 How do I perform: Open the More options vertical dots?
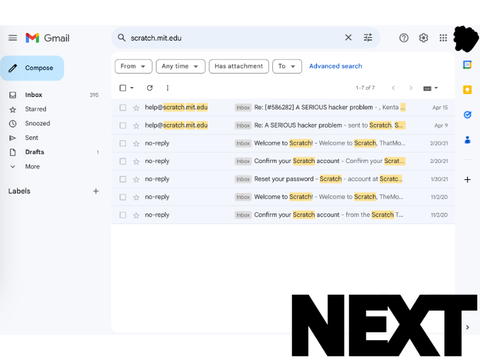(x=167, y=88)
